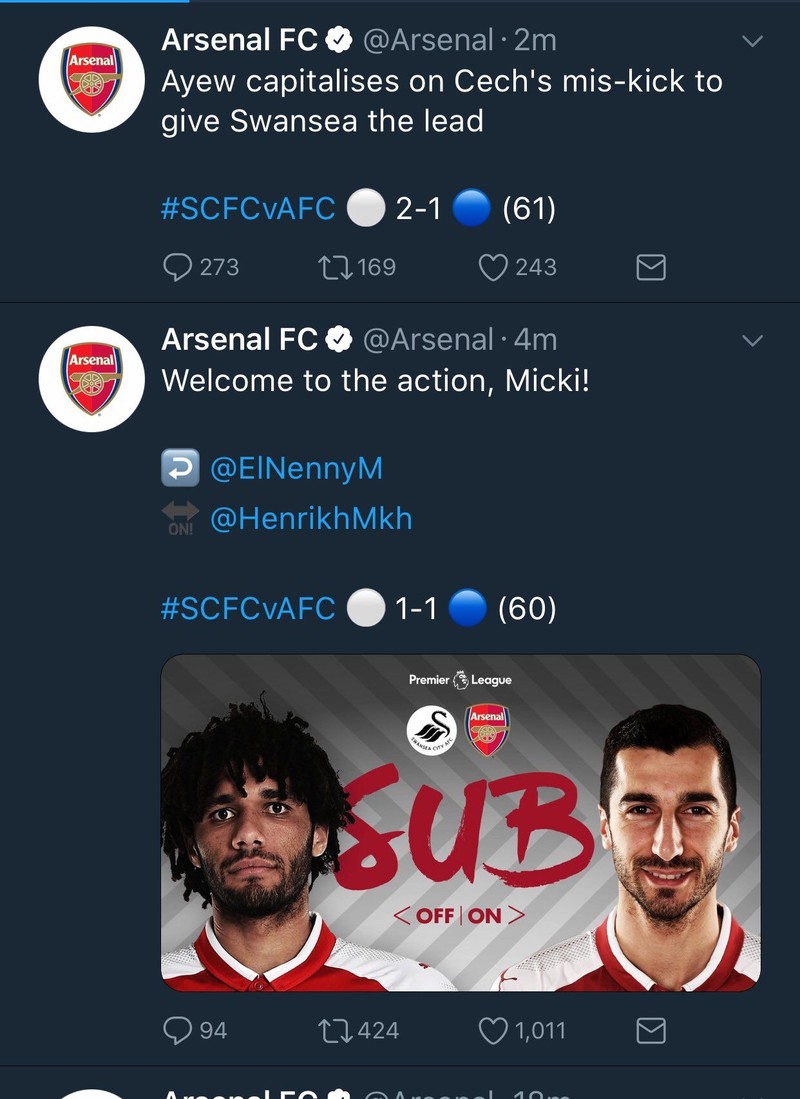Reply to the Micki substitution tweet

(178, 1030)
